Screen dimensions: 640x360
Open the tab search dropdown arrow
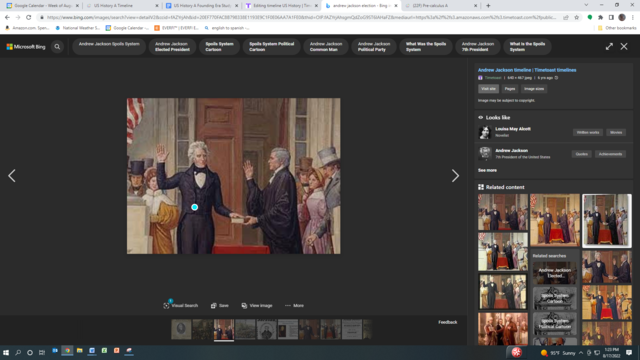pyautogui.click(x=586, y=5)
